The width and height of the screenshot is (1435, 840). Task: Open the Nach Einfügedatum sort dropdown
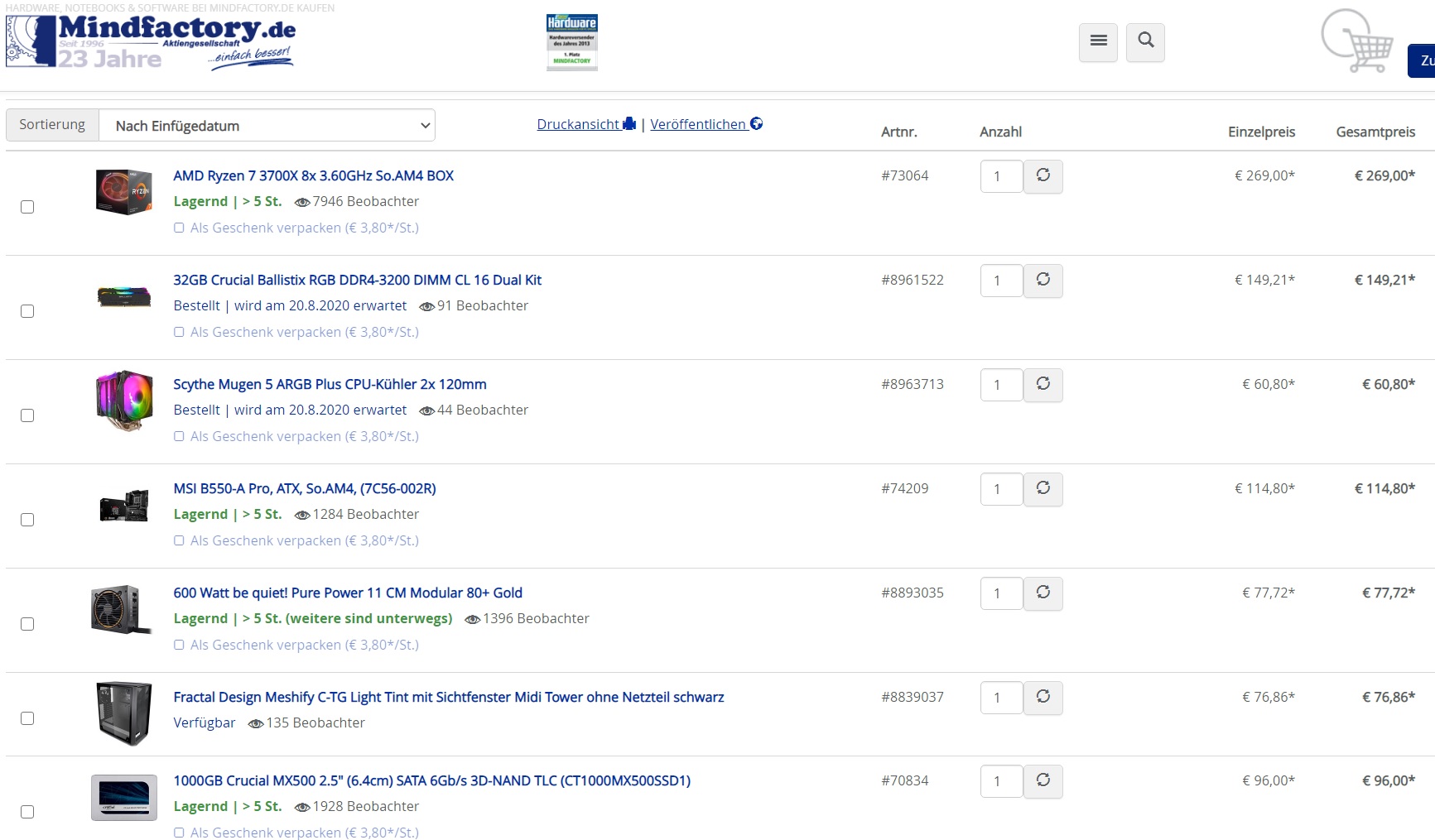pyautogui.click(x=267, y=125)
